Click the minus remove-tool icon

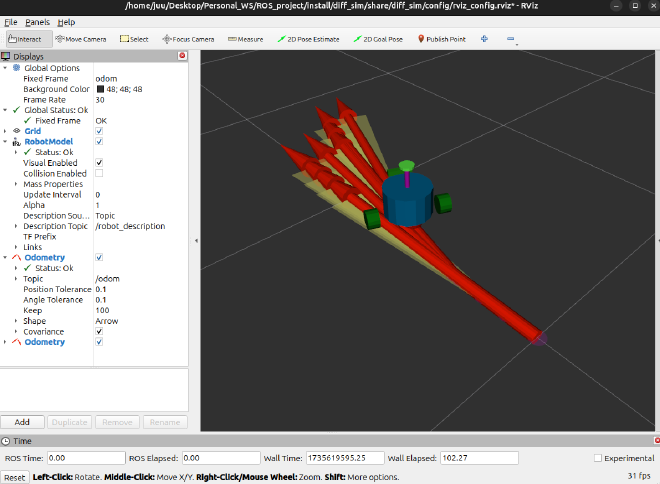click(511, 39)
